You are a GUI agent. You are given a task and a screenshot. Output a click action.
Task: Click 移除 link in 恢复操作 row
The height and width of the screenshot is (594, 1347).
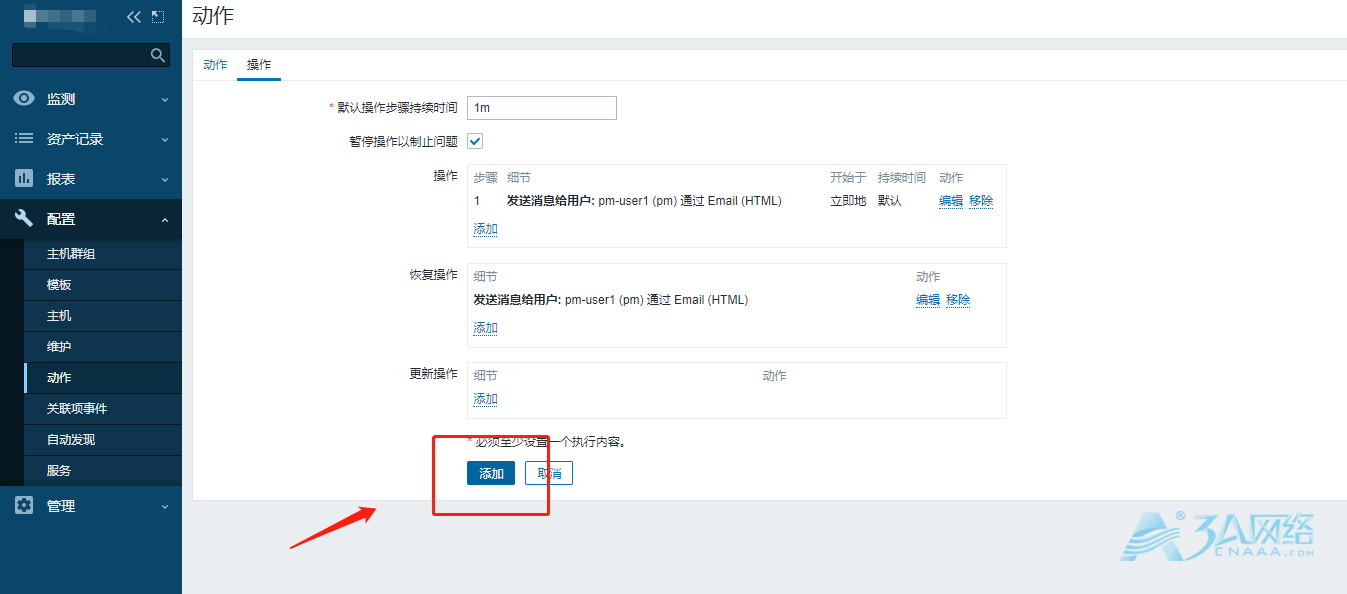click(x=958, y=300)
